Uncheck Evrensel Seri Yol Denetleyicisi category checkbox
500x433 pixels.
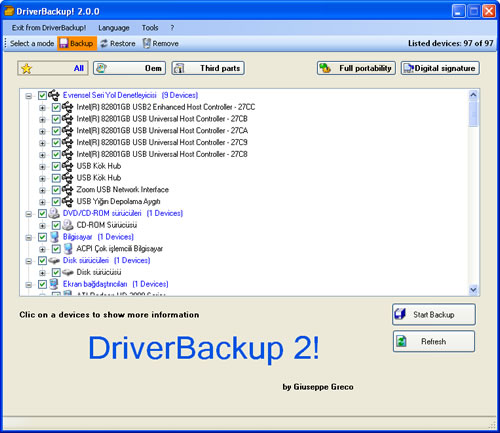pyautogui.click(x=42, y=96)
